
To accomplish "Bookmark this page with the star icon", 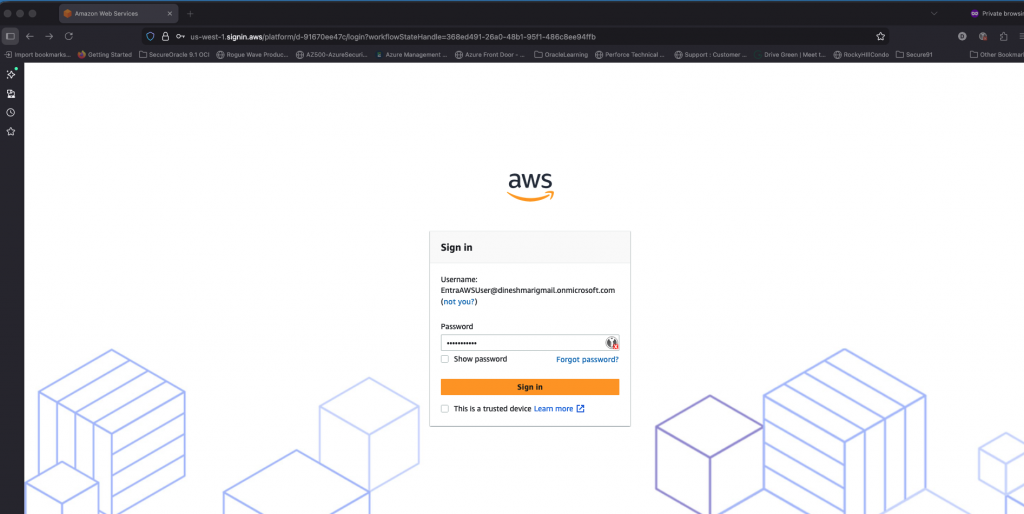I will coord(880,37).
